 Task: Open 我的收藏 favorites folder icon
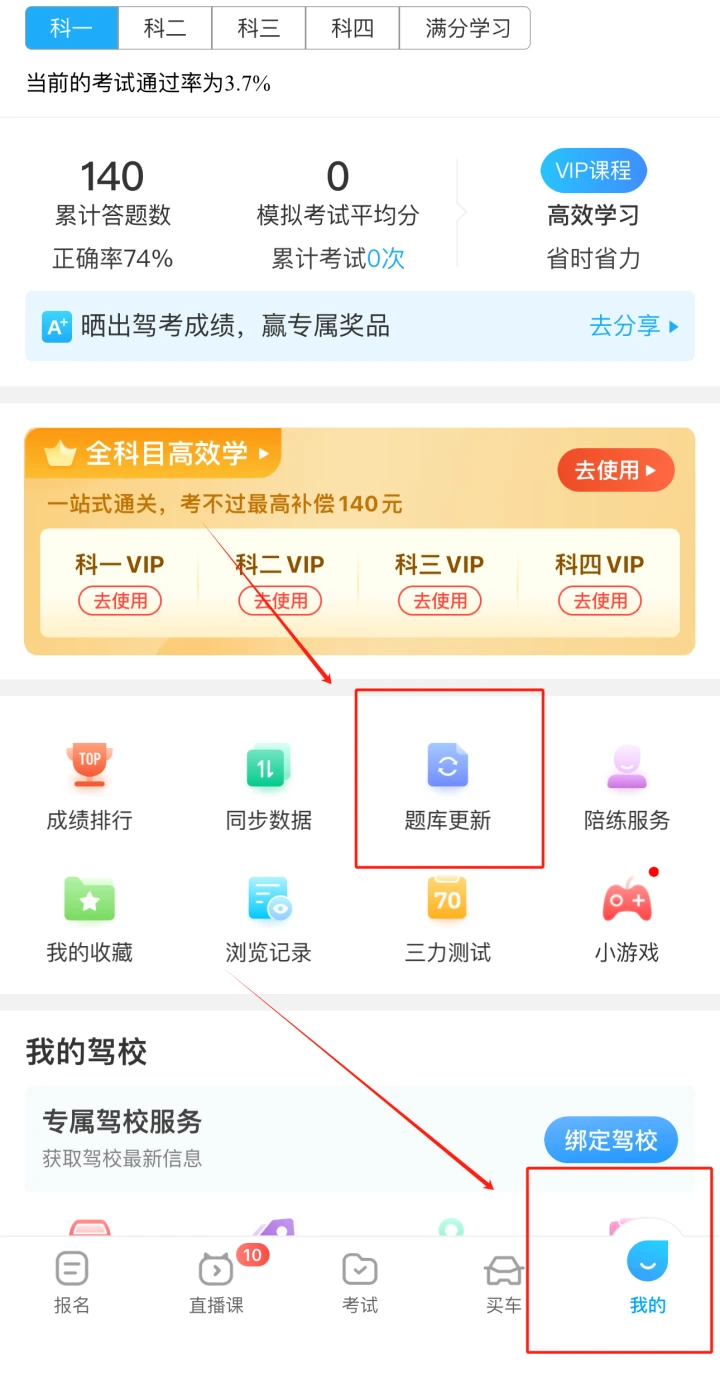click(89, 899)
